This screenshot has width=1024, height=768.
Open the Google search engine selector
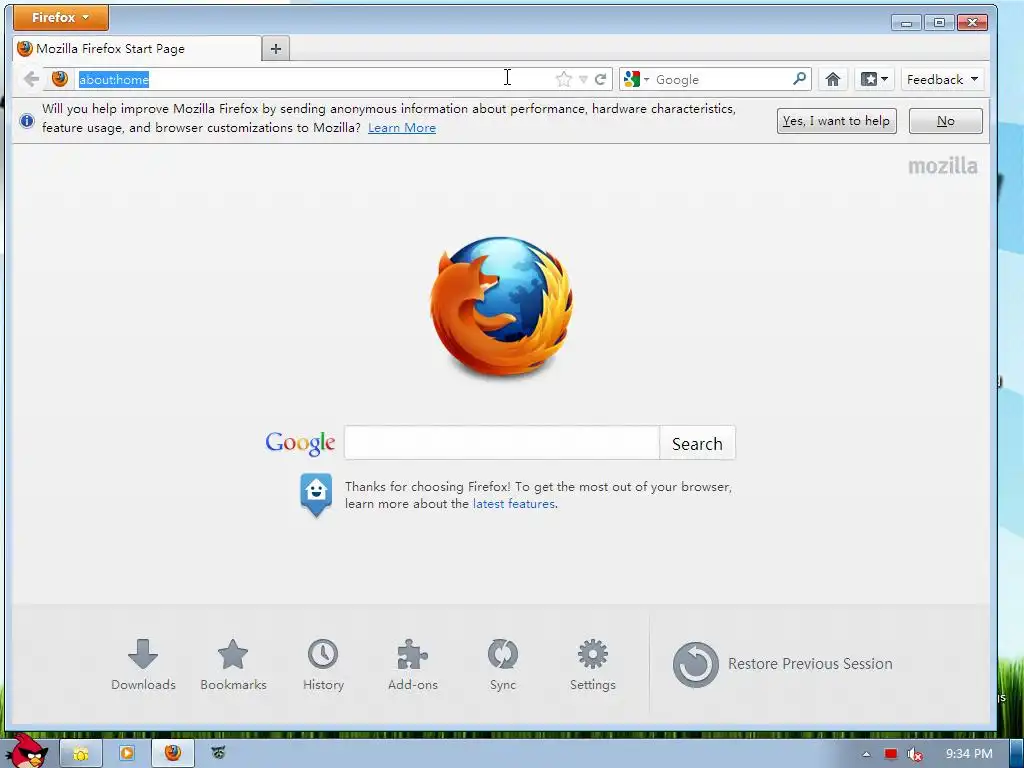click(636, 80)
